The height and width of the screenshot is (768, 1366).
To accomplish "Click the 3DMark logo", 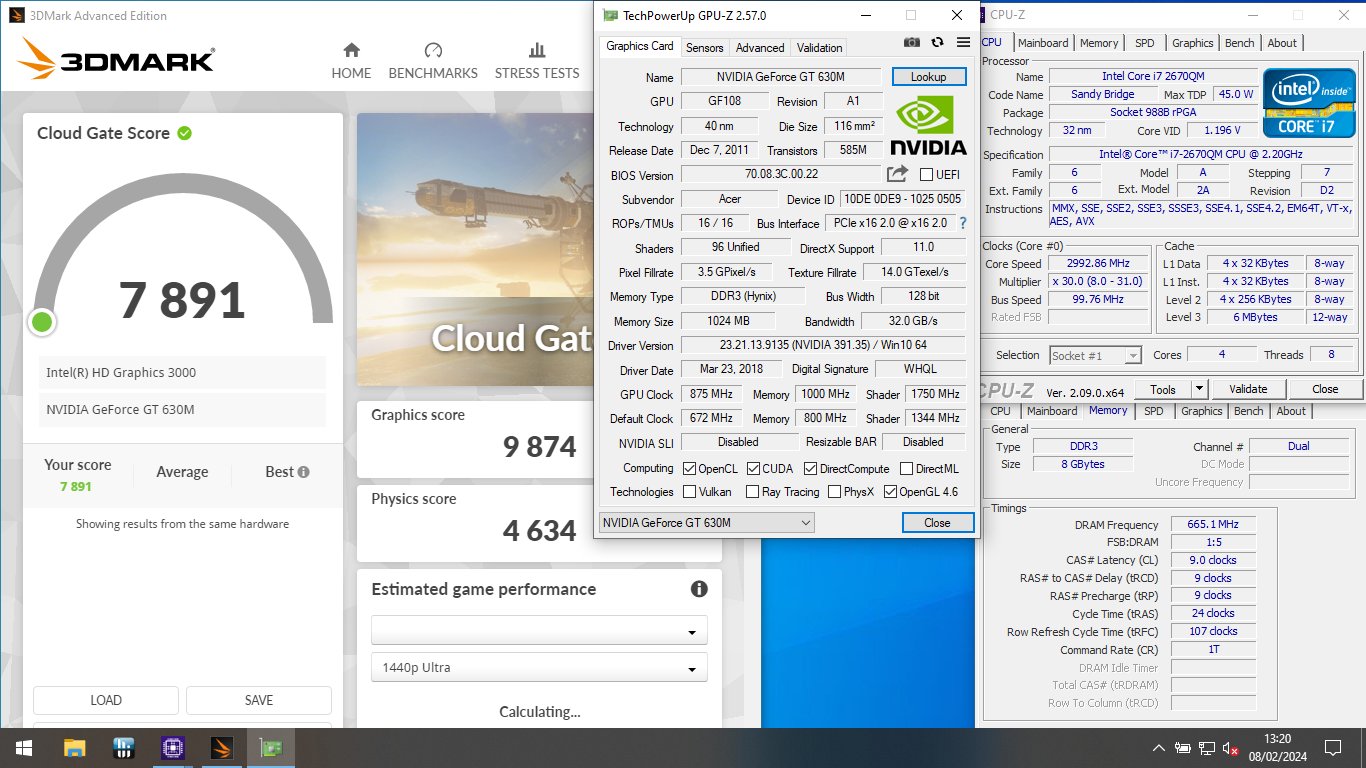I will pyautogui.click(x=116, y=59).
